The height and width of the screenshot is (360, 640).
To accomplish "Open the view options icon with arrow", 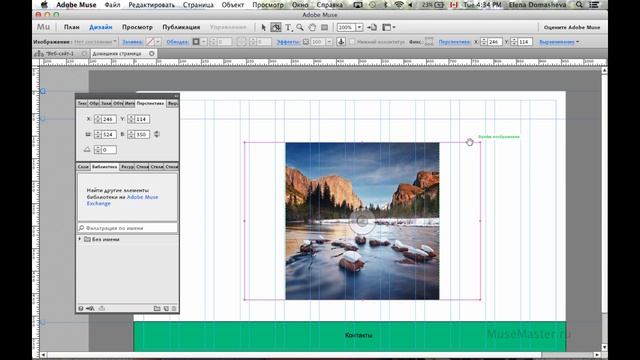I will [x=388, y=27].
